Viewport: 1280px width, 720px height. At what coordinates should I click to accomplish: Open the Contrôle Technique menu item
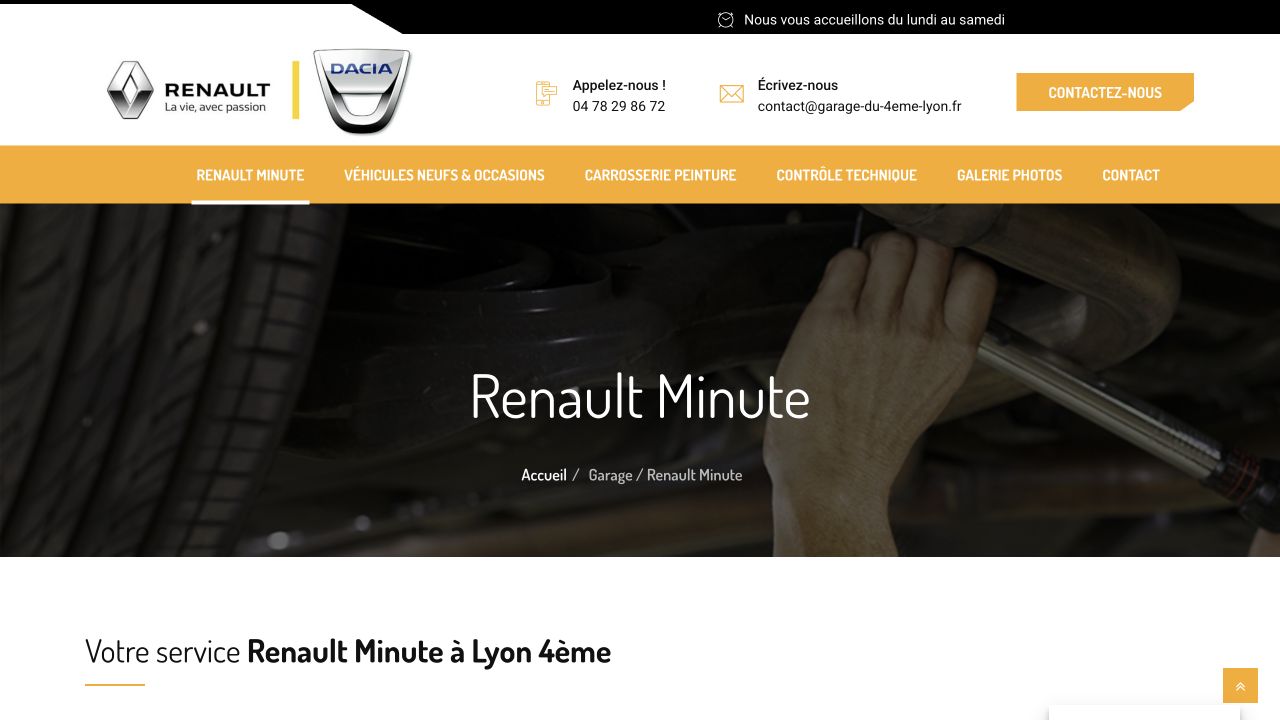(x=846, y=175)
